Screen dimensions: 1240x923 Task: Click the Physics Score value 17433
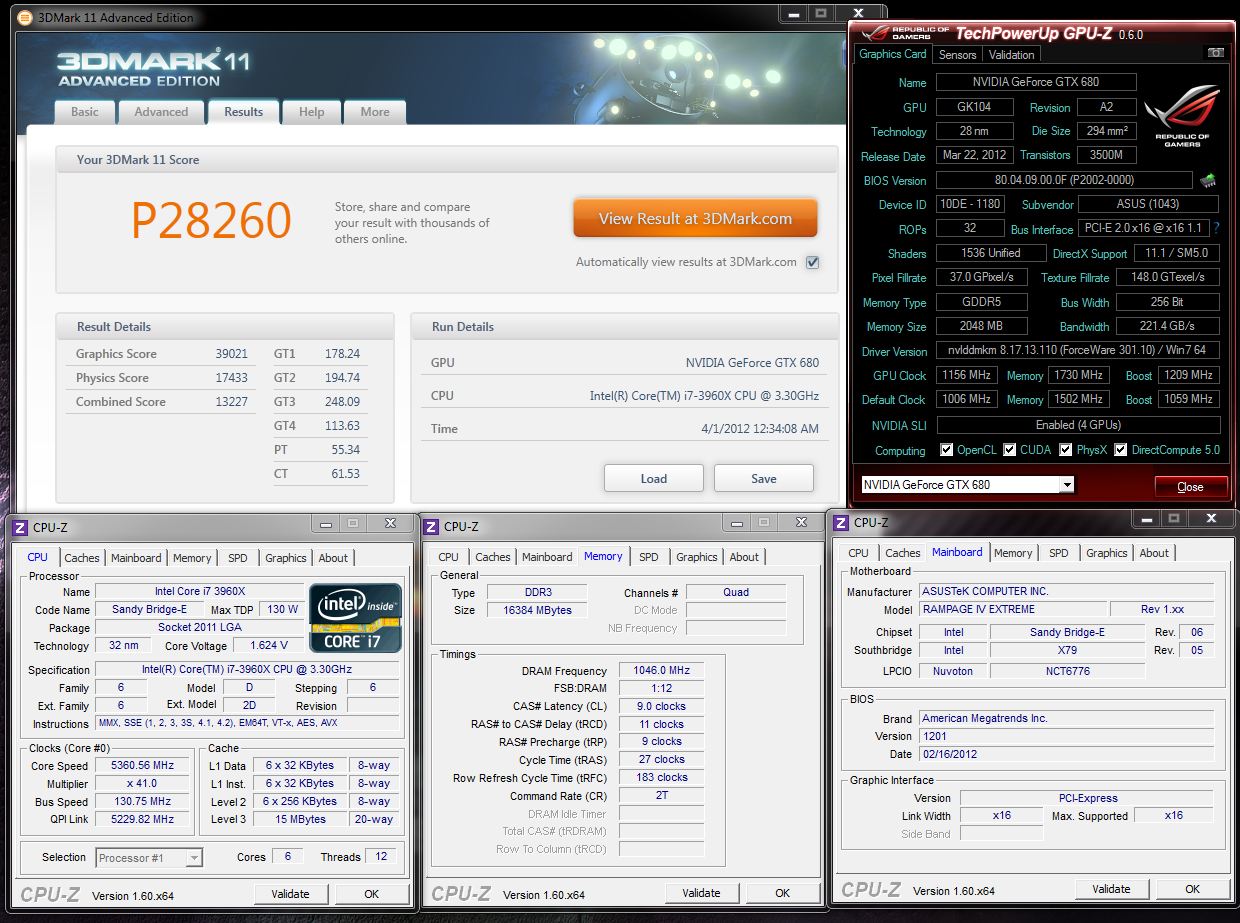pos(231,378)
